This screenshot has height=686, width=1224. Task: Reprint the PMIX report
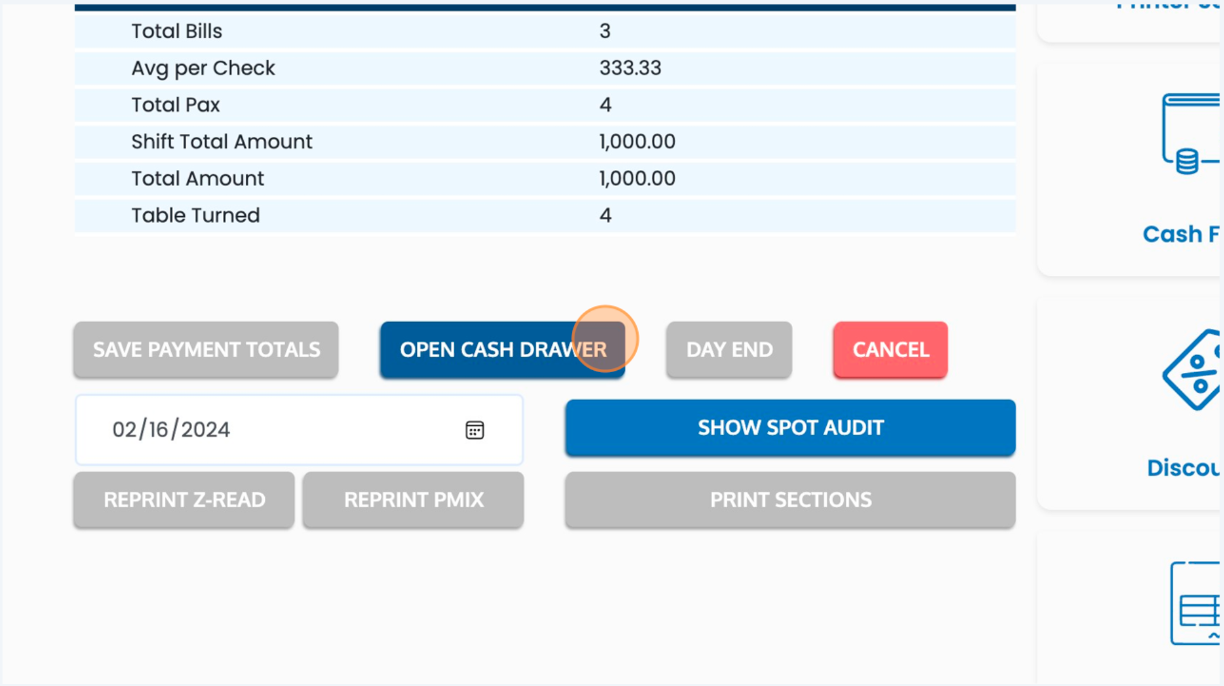pos(413,499)
